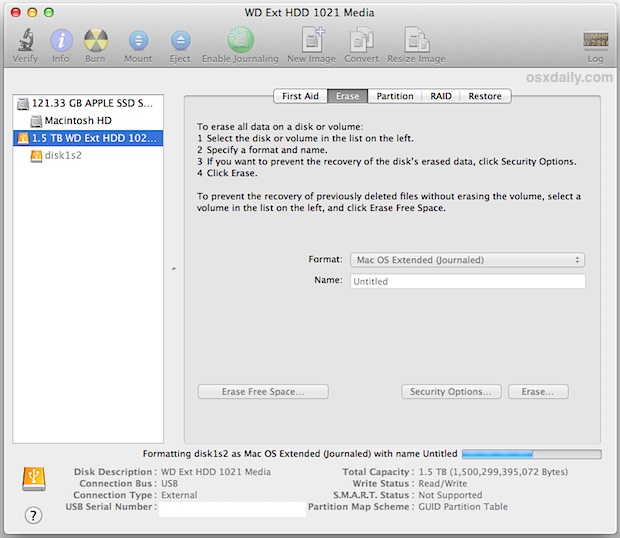
Task: Click the 'Formatting disk1s2' status message
Action: tap(300, 454)
